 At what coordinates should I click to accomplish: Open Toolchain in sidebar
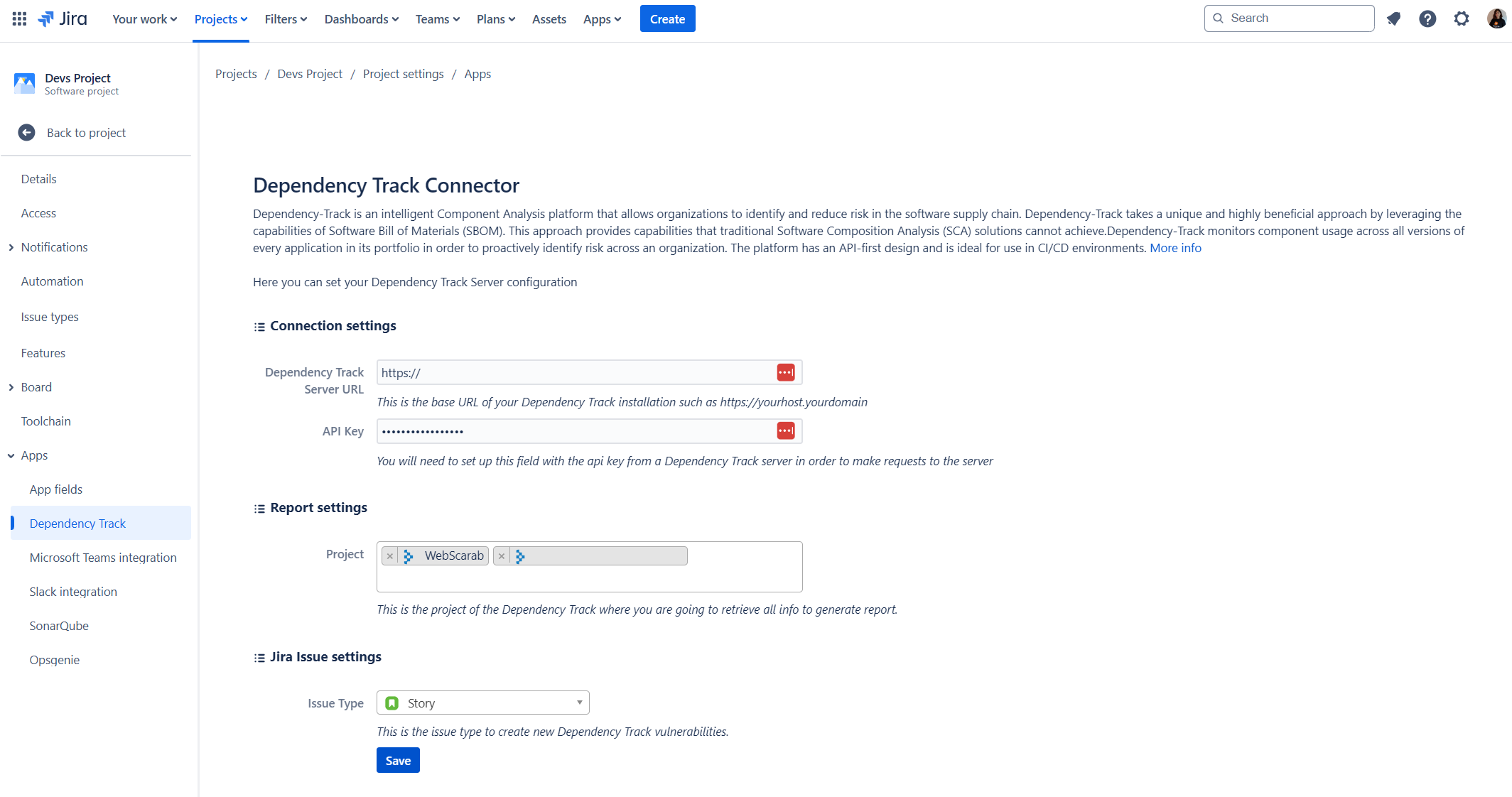(46, 421)
